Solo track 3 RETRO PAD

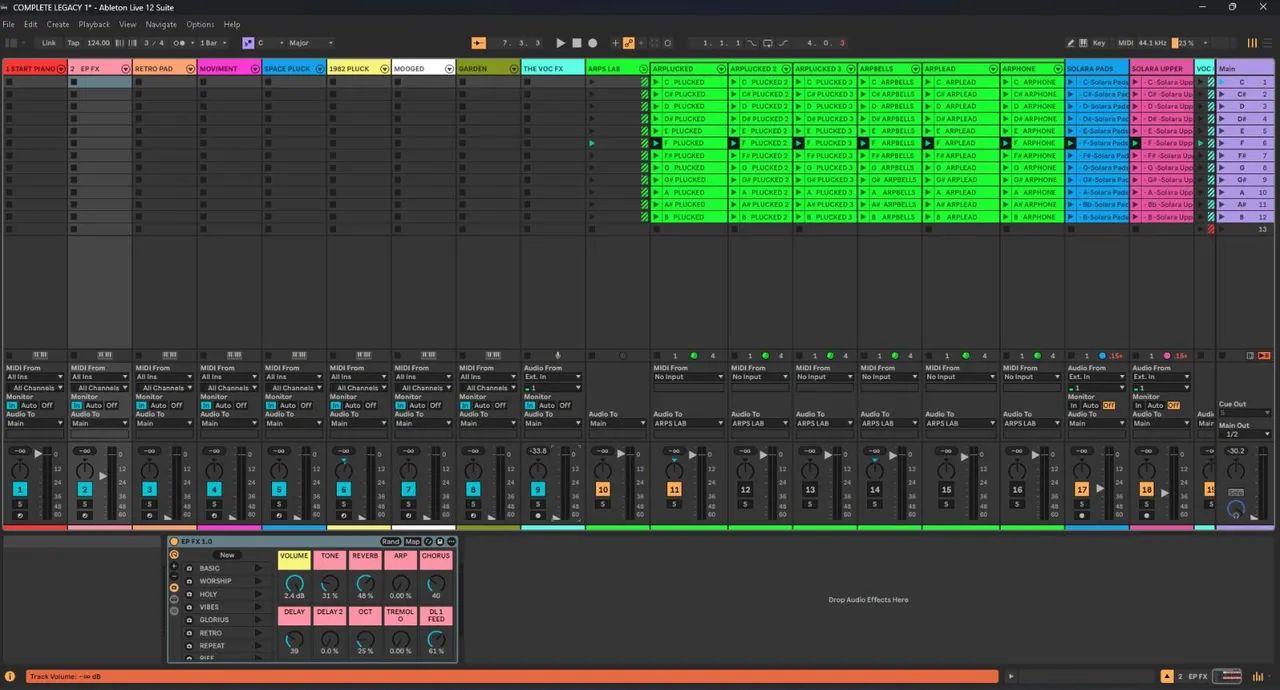click(149, 504)
